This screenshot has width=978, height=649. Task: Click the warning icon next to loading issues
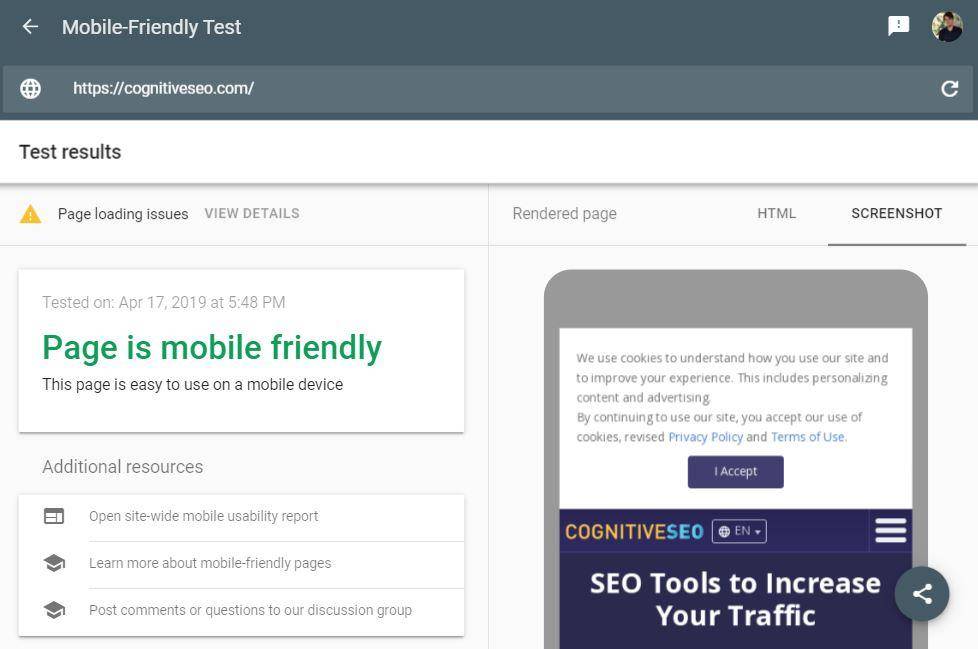(29, 213)
